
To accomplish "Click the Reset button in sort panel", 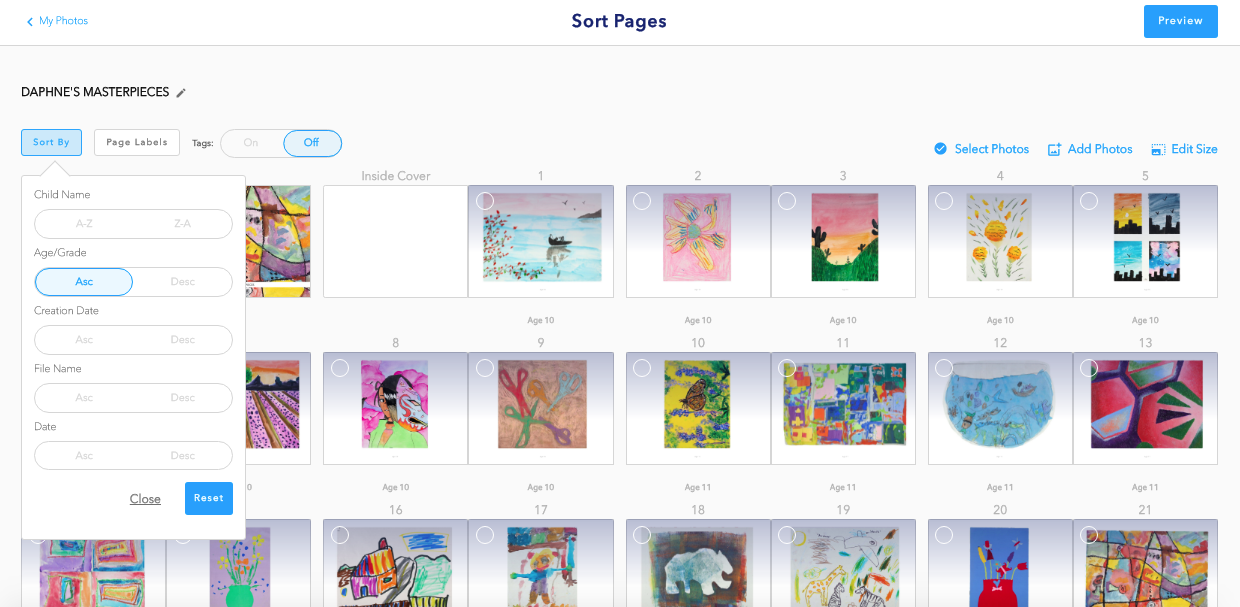I will pos(209,498).
